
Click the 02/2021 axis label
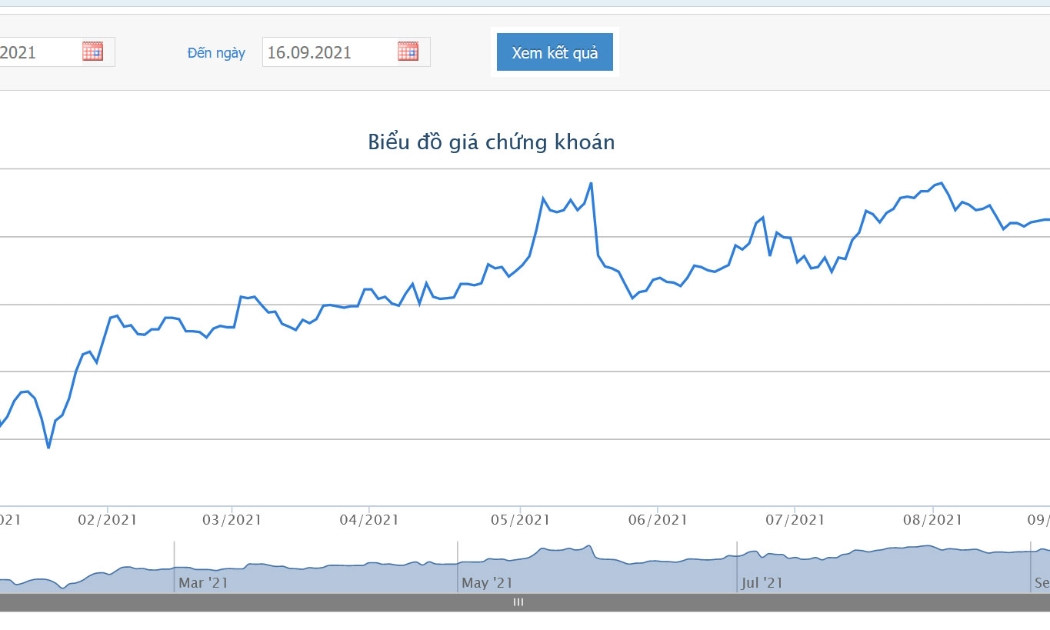point(107,520)
